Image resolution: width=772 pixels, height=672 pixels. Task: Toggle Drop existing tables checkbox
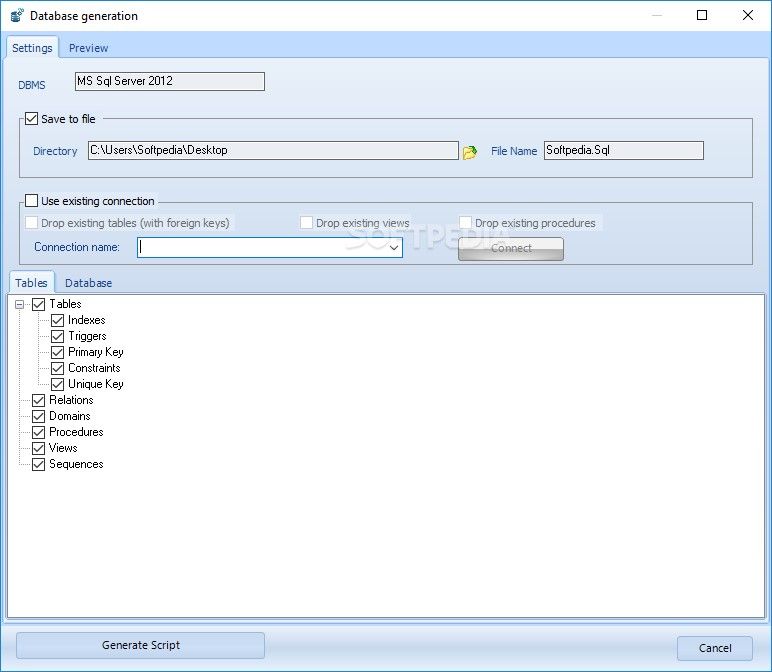coord(32,223)
